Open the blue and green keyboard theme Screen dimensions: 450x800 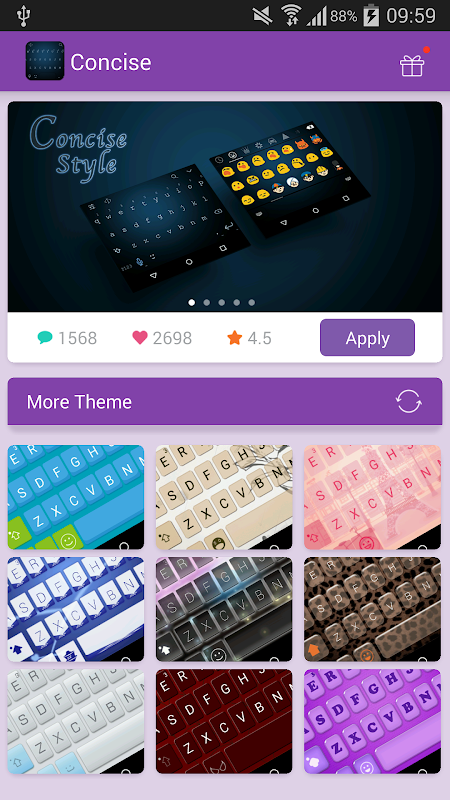click(x=76, y=497)
